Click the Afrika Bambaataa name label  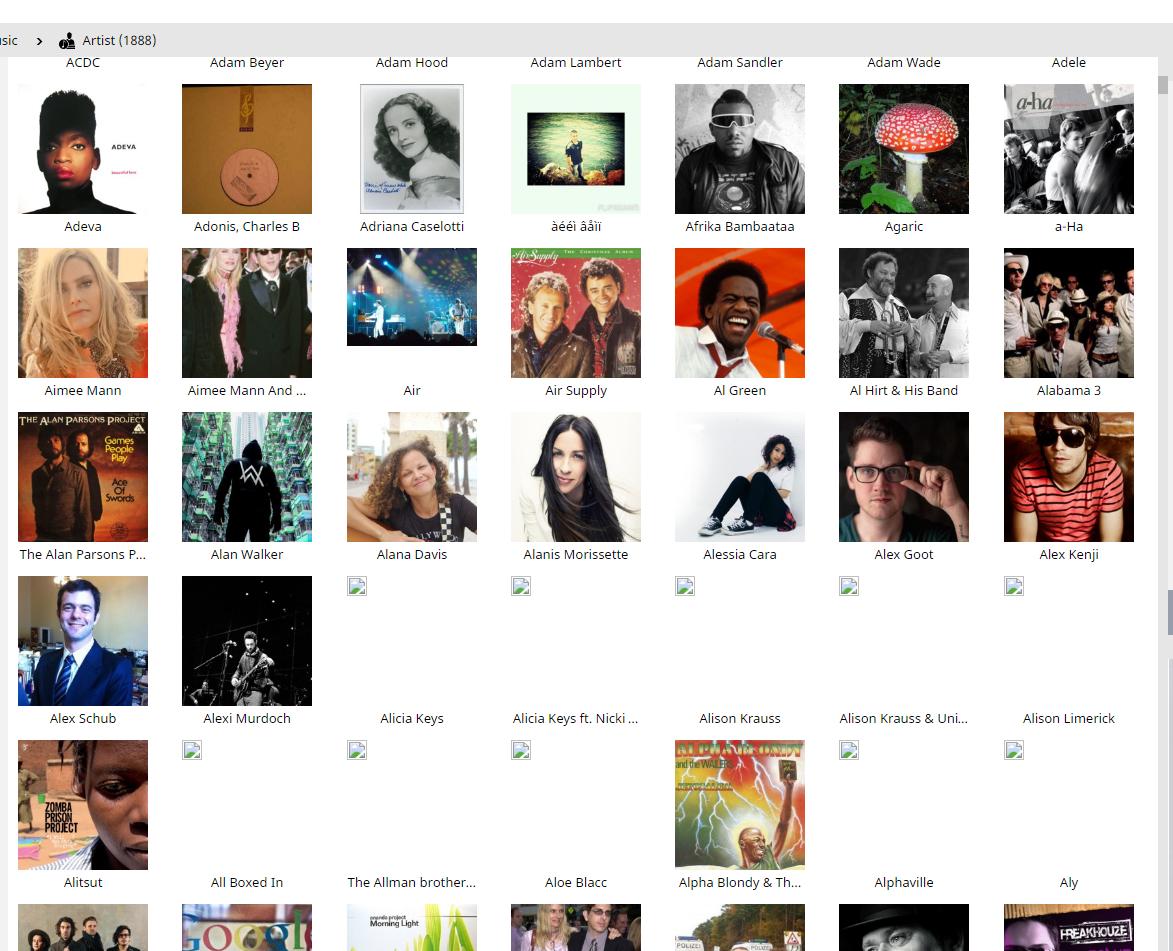point(740,227)
